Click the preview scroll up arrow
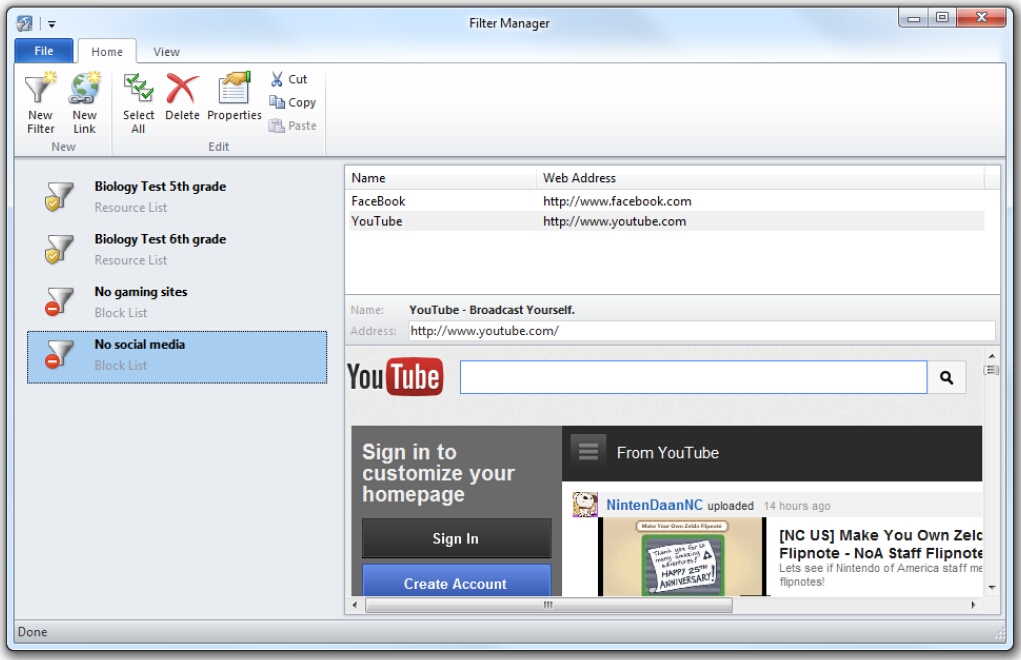 tap(992, 356)
